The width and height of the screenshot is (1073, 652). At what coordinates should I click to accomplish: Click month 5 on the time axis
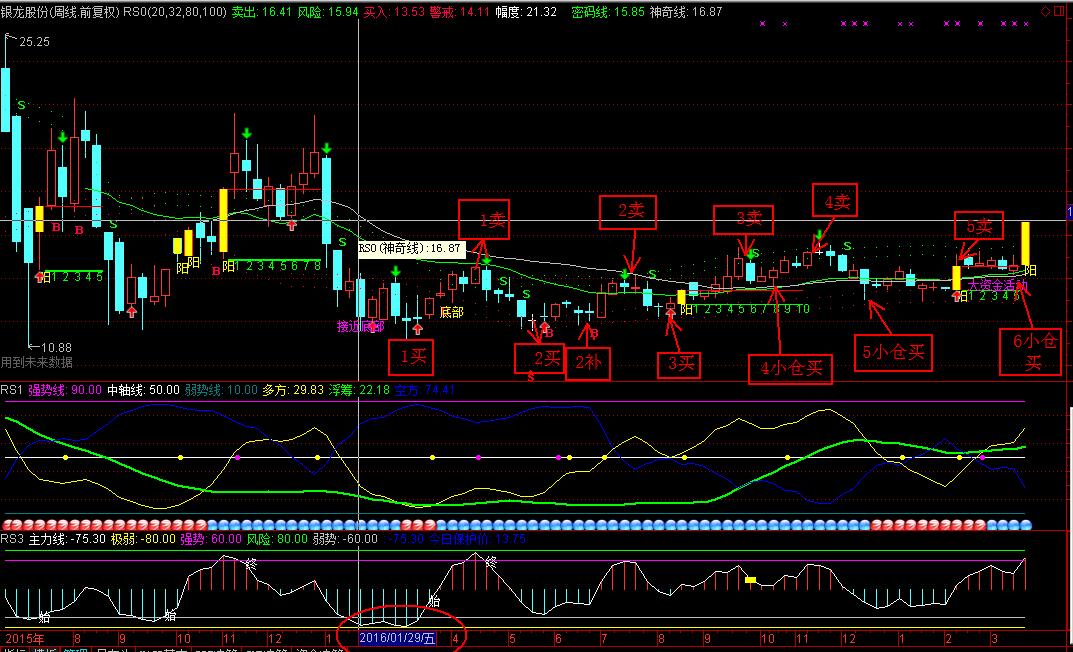point(512,639)
